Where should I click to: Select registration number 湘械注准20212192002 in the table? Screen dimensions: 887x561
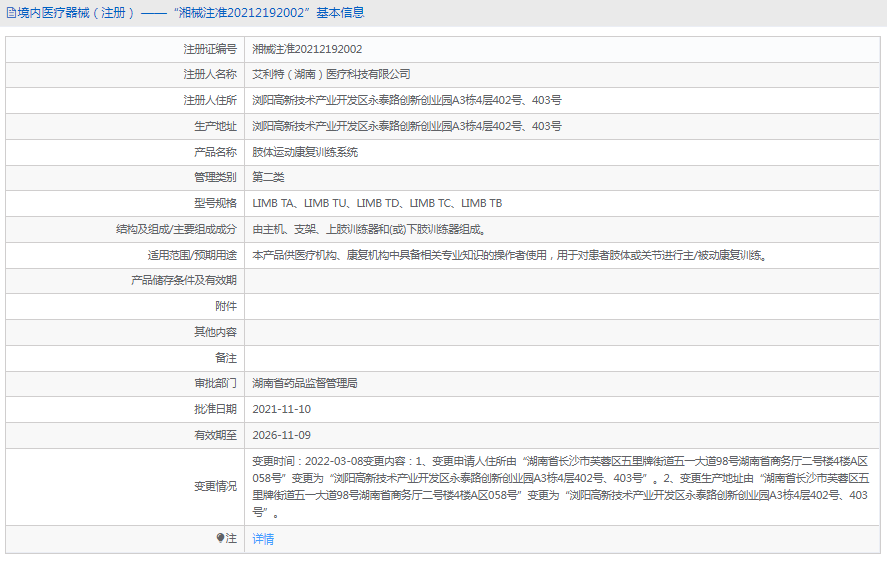click(x=307, y=49)
